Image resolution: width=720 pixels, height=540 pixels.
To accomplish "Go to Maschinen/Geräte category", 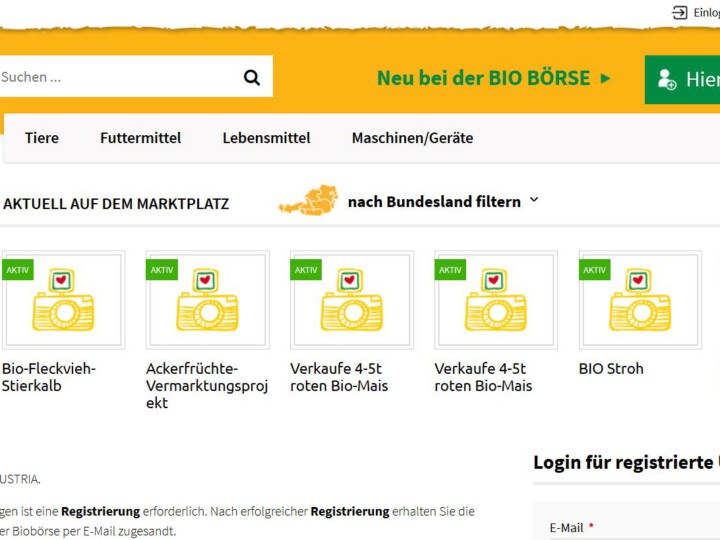I will (x=412, y=138).
